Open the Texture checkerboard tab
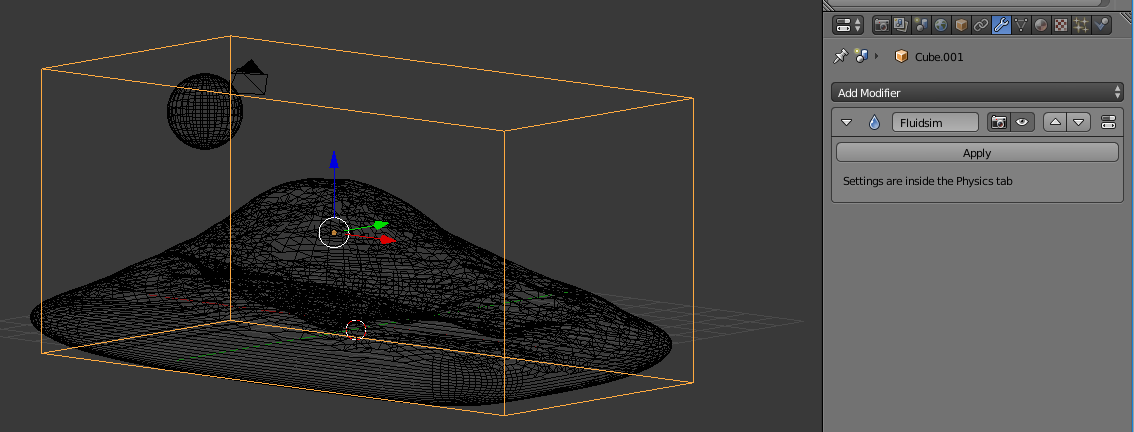 [x=1061, y=24]
